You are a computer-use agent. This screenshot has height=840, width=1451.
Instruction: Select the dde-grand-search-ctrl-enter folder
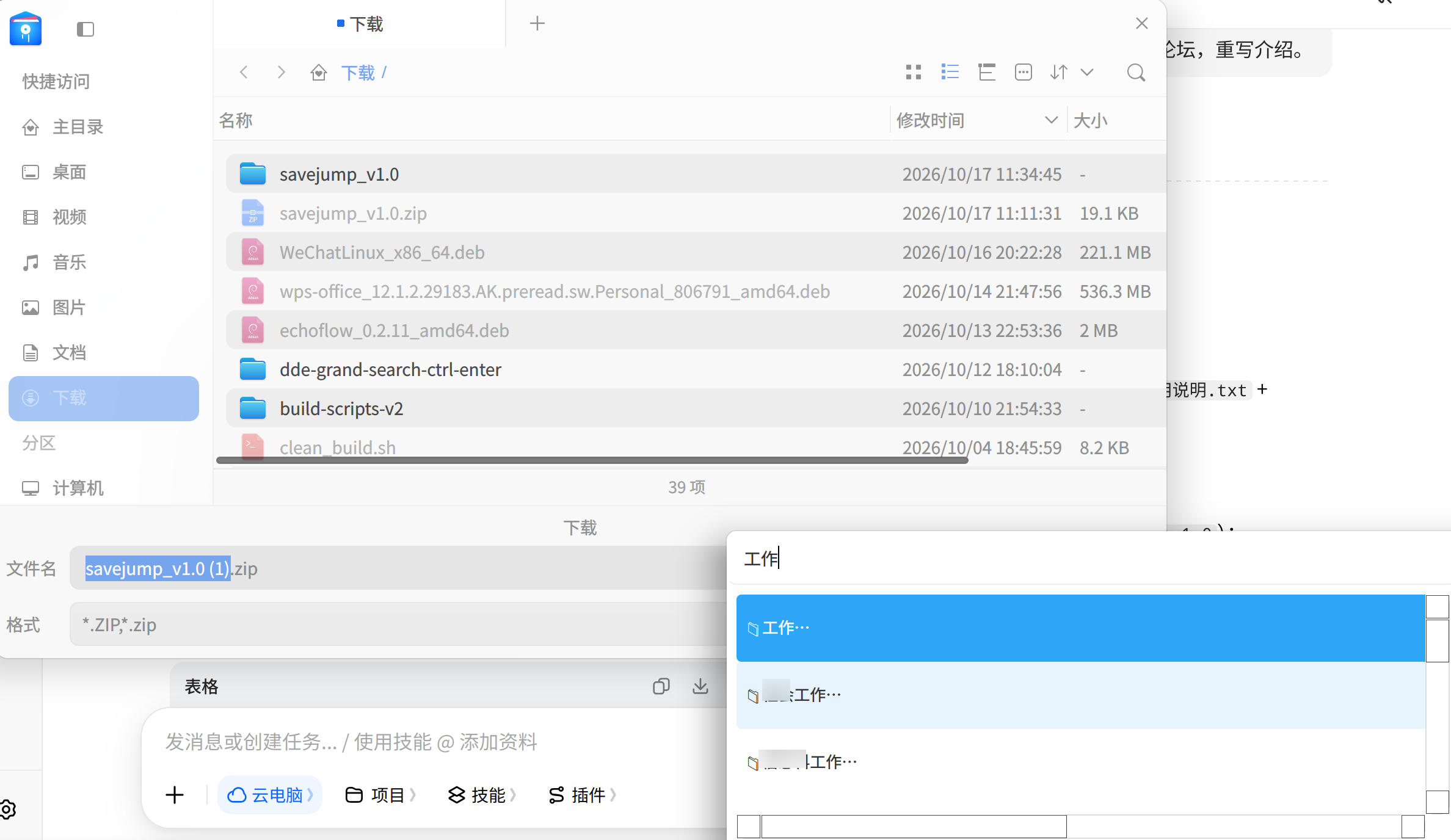tap(696, 369)
